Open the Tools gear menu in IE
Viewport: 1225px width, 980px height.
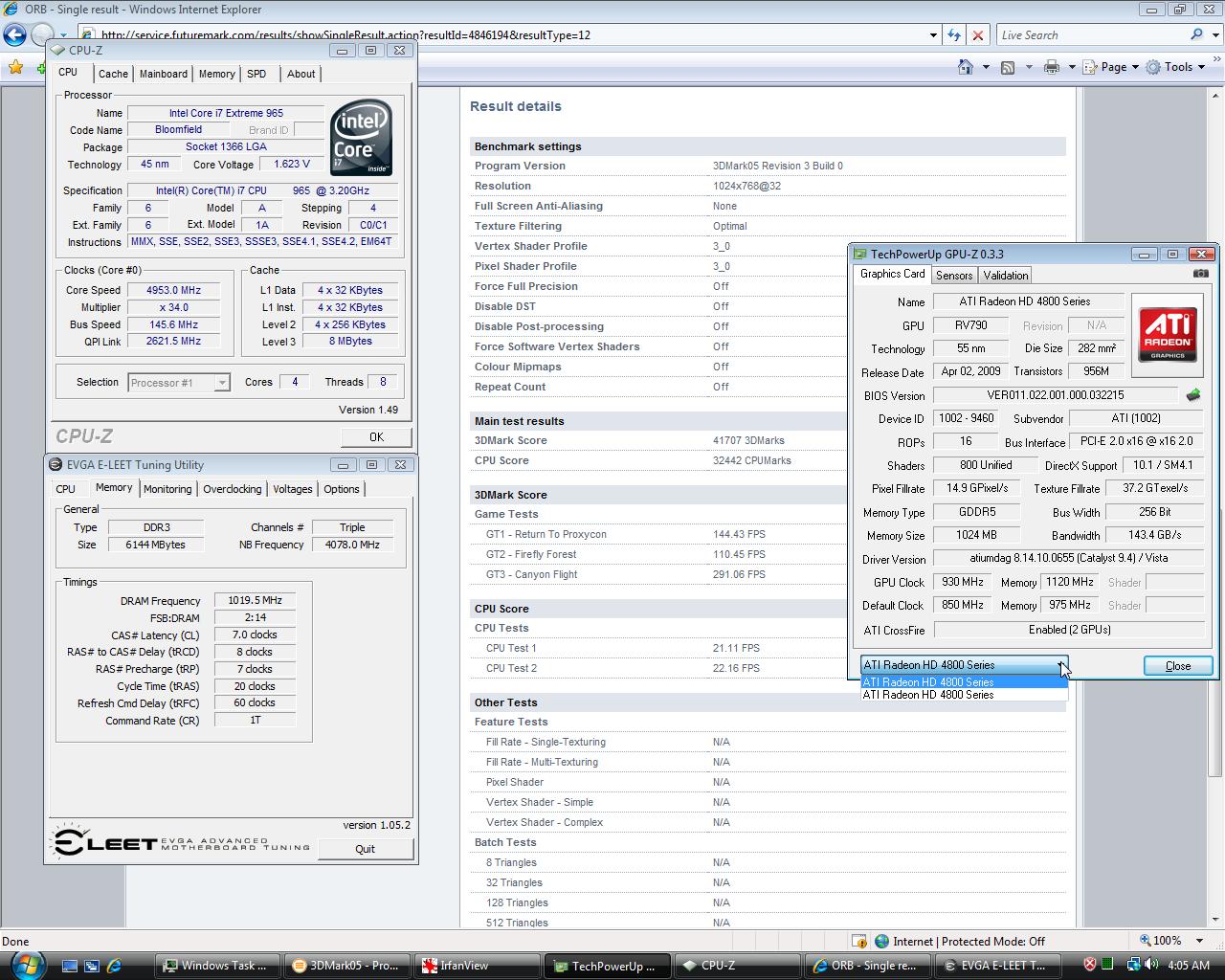(x=1178, y=67)
